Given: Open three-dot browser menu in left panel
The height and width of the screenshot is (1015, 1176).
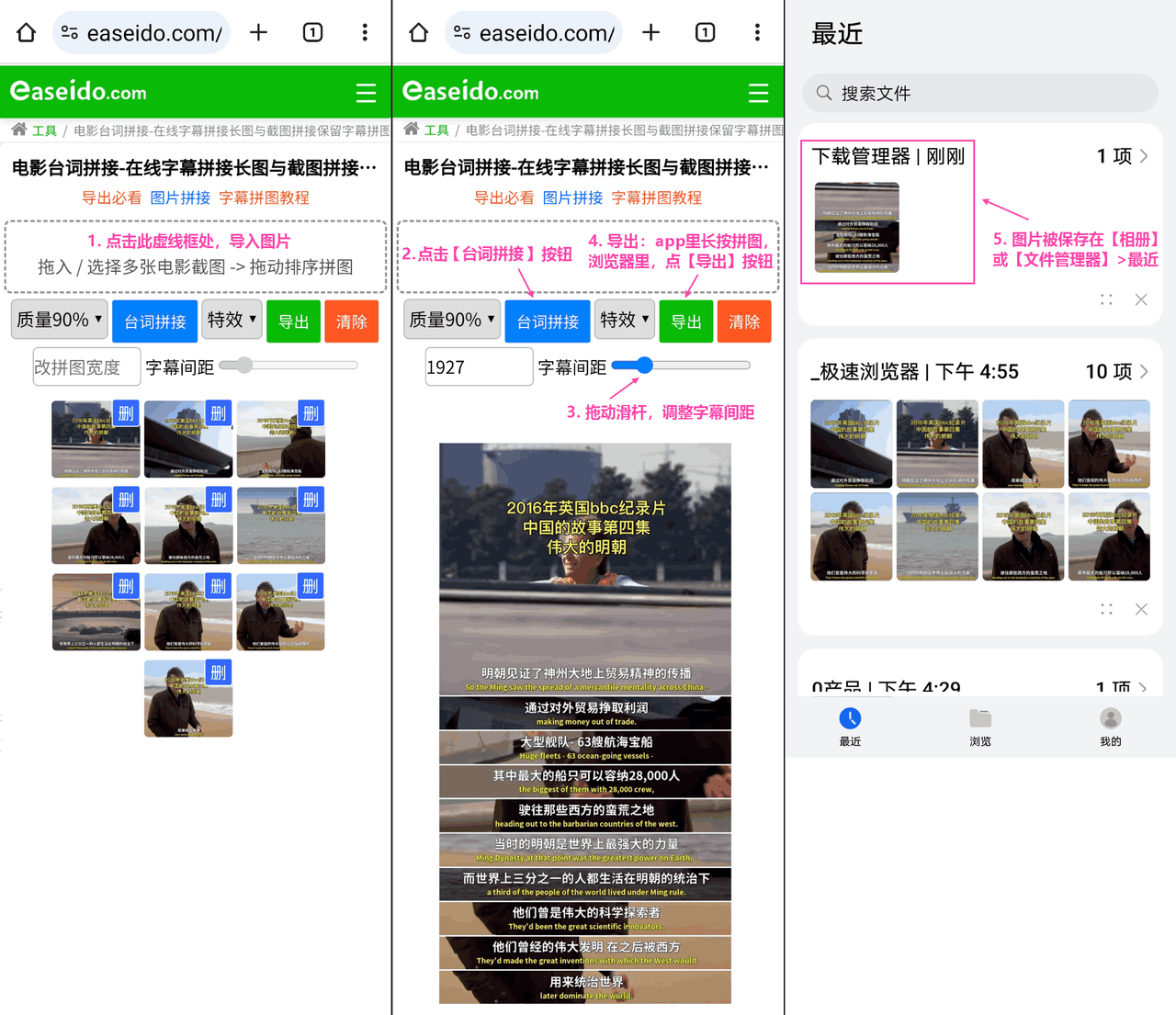Looking at the screenshot, I should click(365, 33).
